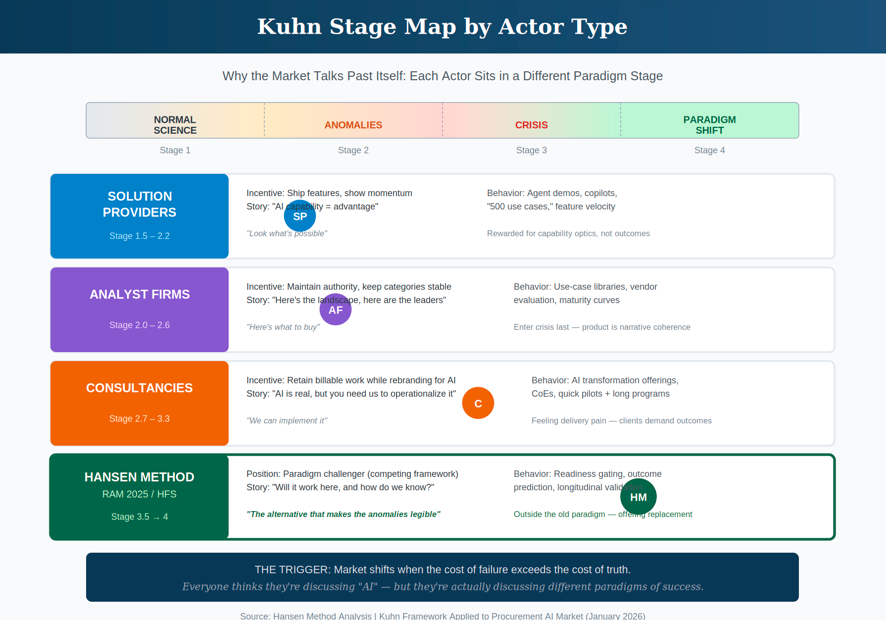Select the Crisis stage segment
Image resolution: width=886 pixels, height=620 pixels.
click(531, 121)
